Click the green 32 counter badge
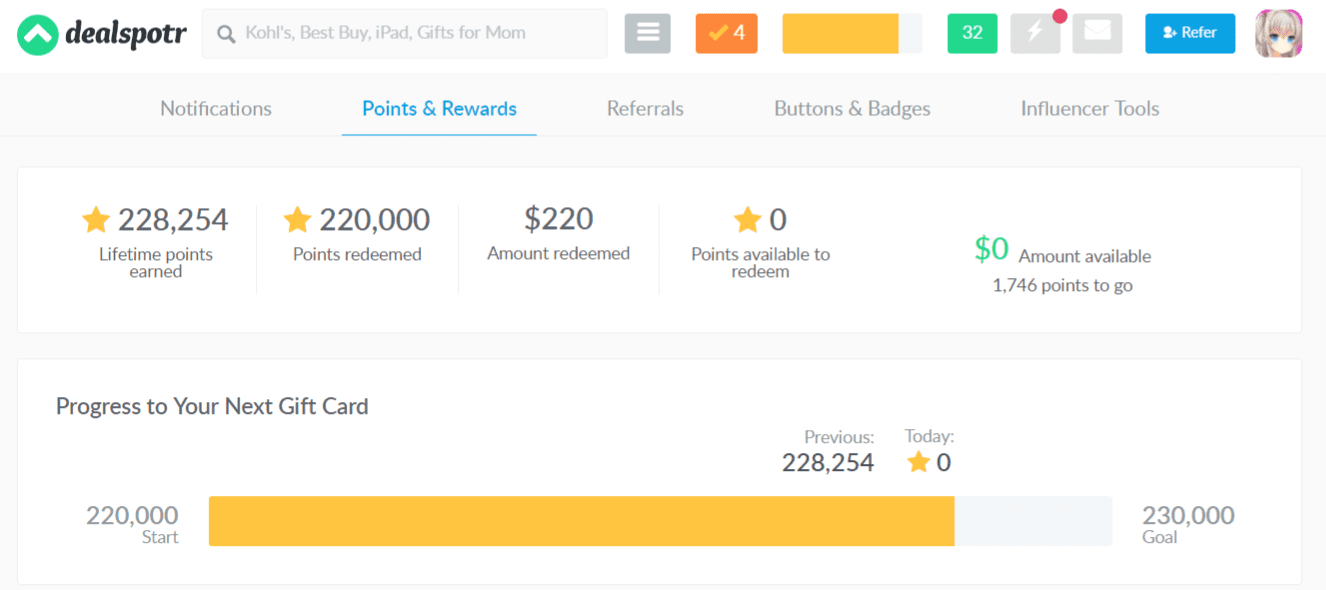The image size is (1326, 590). point(972,33)
